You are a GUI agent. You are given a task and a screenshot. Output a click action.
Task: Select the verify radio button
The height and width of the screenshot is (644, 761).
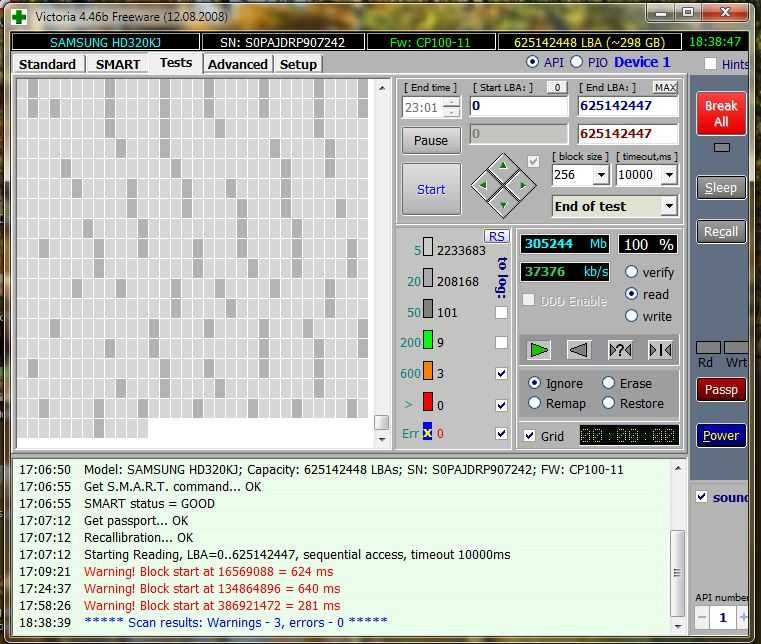tap(632, 272)
